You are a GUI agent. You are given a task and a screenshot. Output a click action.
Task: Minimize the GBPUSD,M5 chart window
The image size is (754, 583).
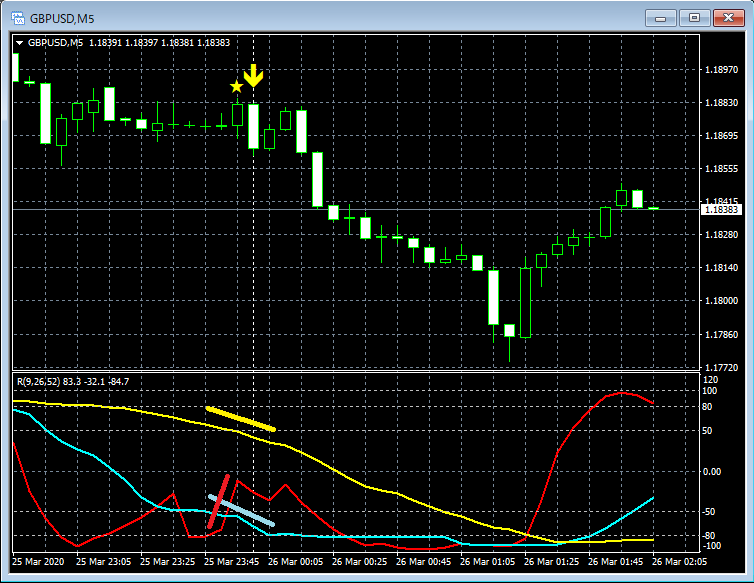coord(661,18)
